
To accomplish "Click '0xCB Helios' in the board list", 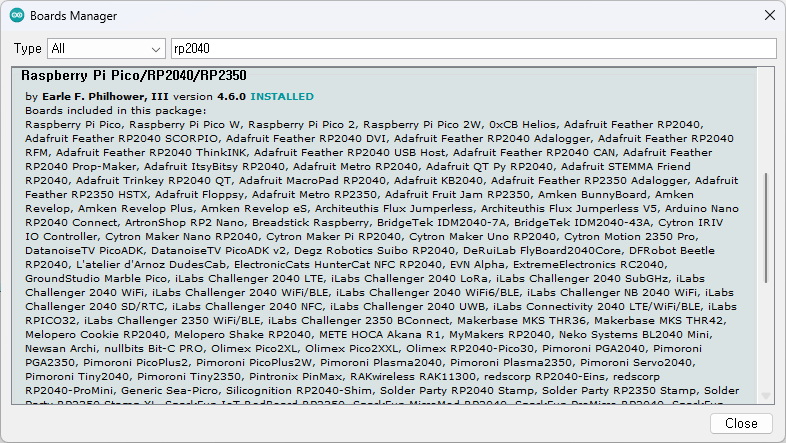I will (x=522, y=125).
